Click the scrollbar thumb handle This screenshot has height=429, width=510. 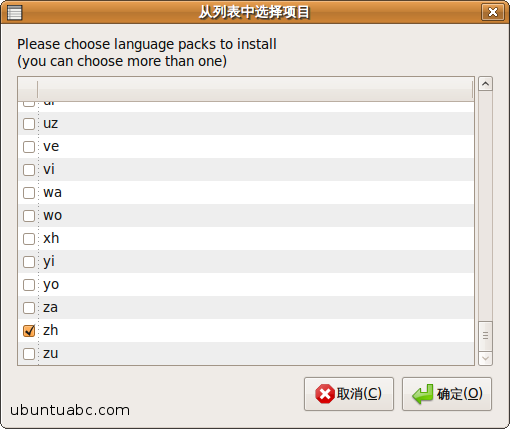click(x=485, y=336)
